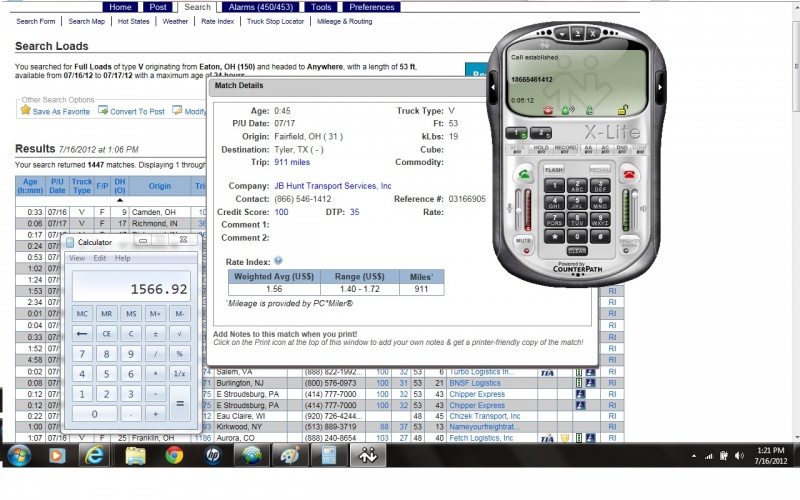Select line 2 on X-Lite

[541, 134]
